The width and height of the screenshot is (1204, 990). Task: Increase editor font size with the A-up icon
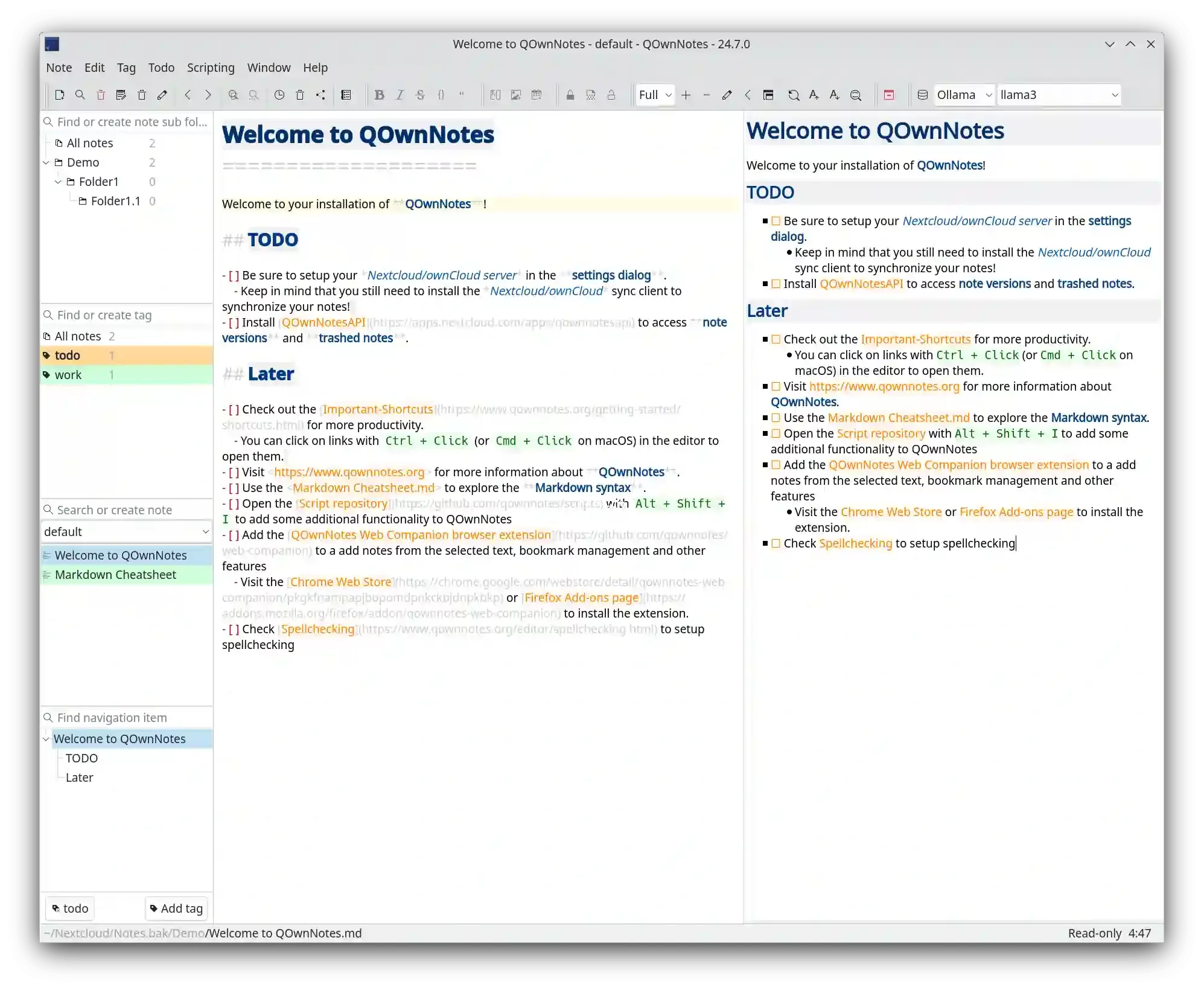[814, 95]
